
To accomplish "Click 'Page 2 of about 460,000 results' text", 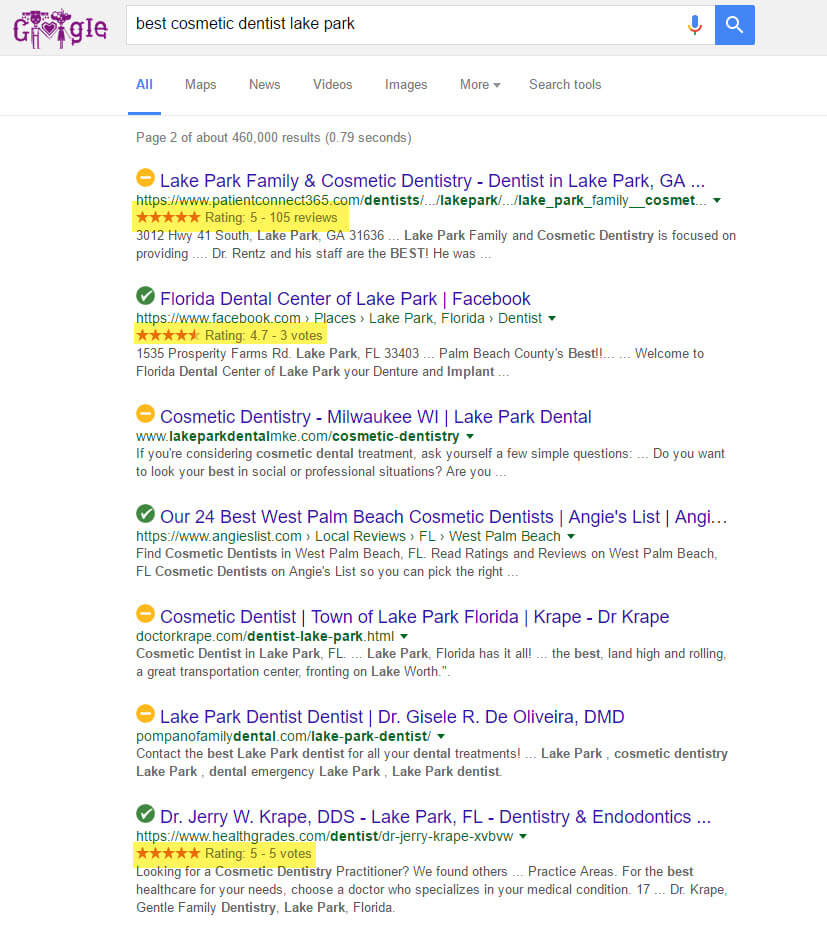I will pyautogui.click(x=273, y=138).
